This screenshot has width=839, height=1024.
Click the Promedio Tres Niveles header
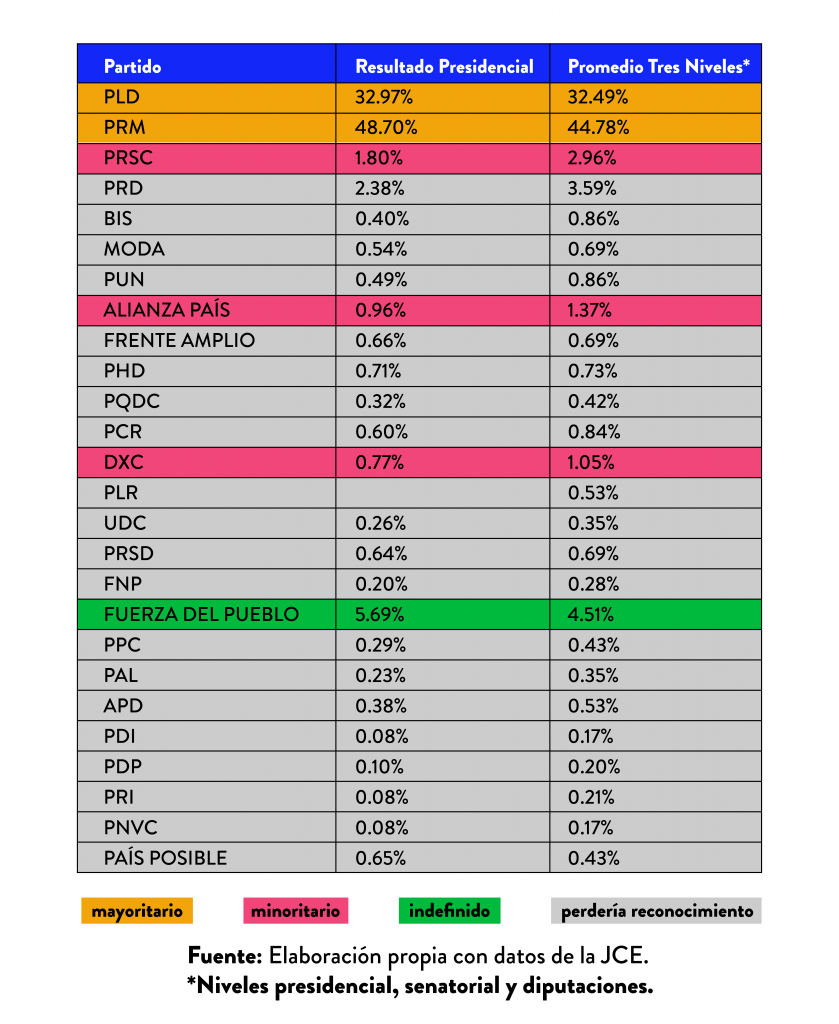(x=659, y=67)
